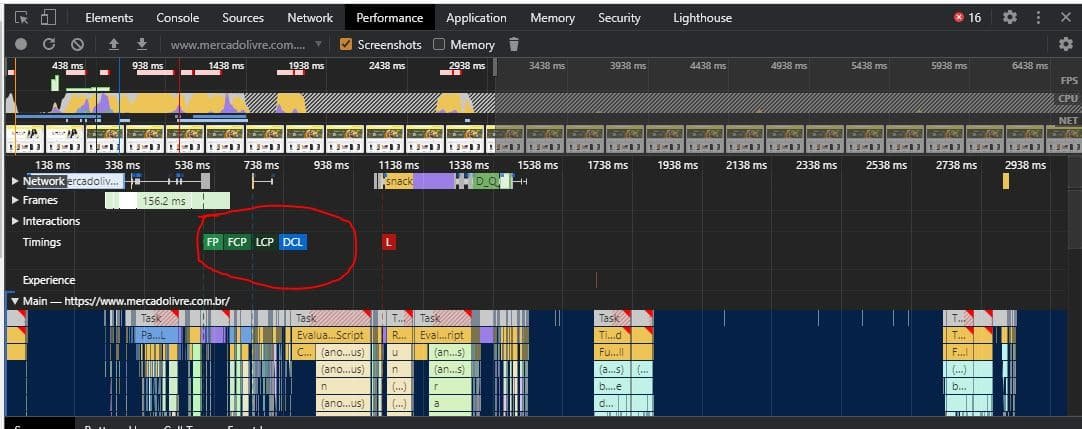The height and width of the screenshot is (429, 1082).
Task: Enable the Memory checkbox
Action: pos(440,44)
